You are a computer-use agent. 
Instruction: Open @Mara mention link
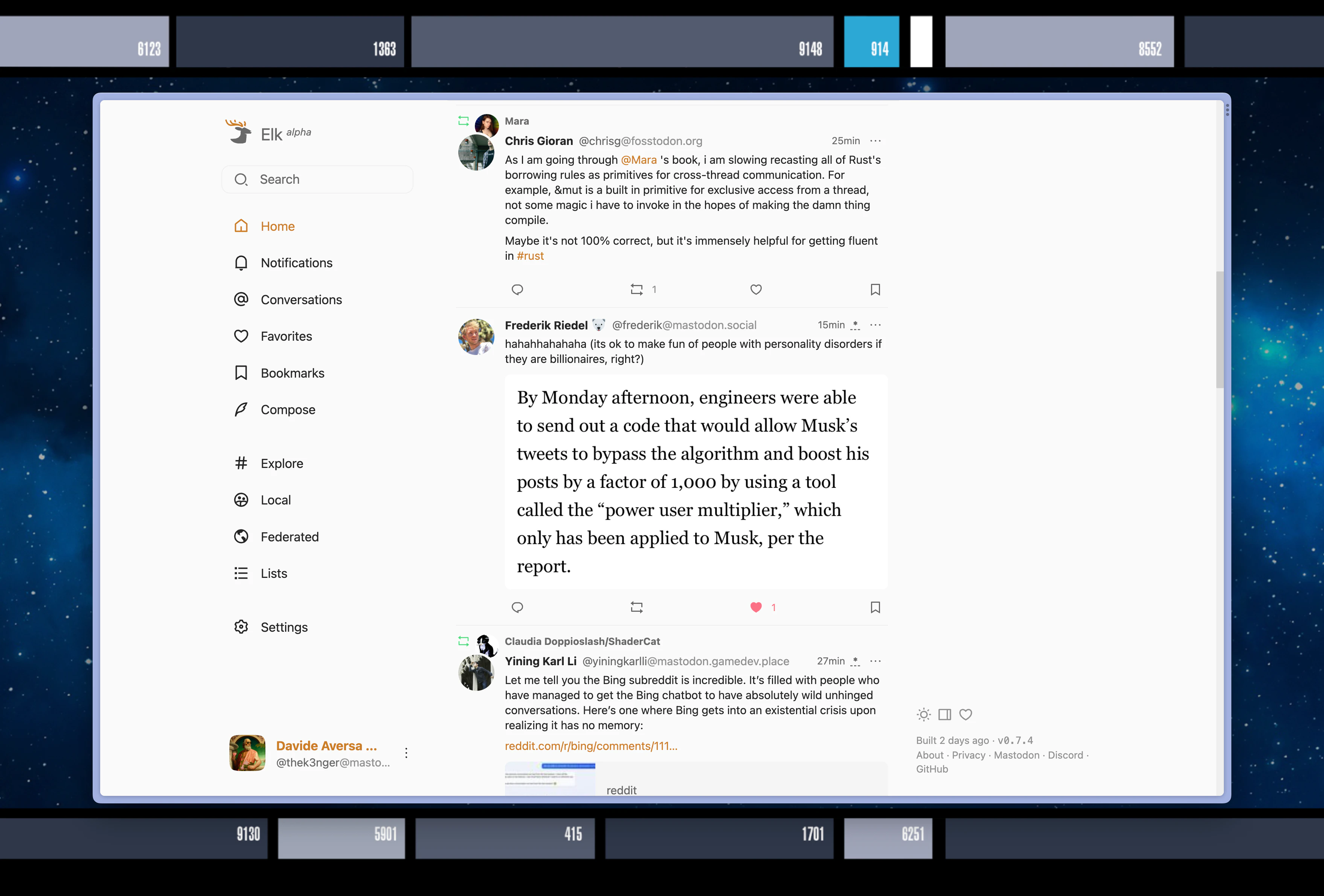tap(639, 160)
